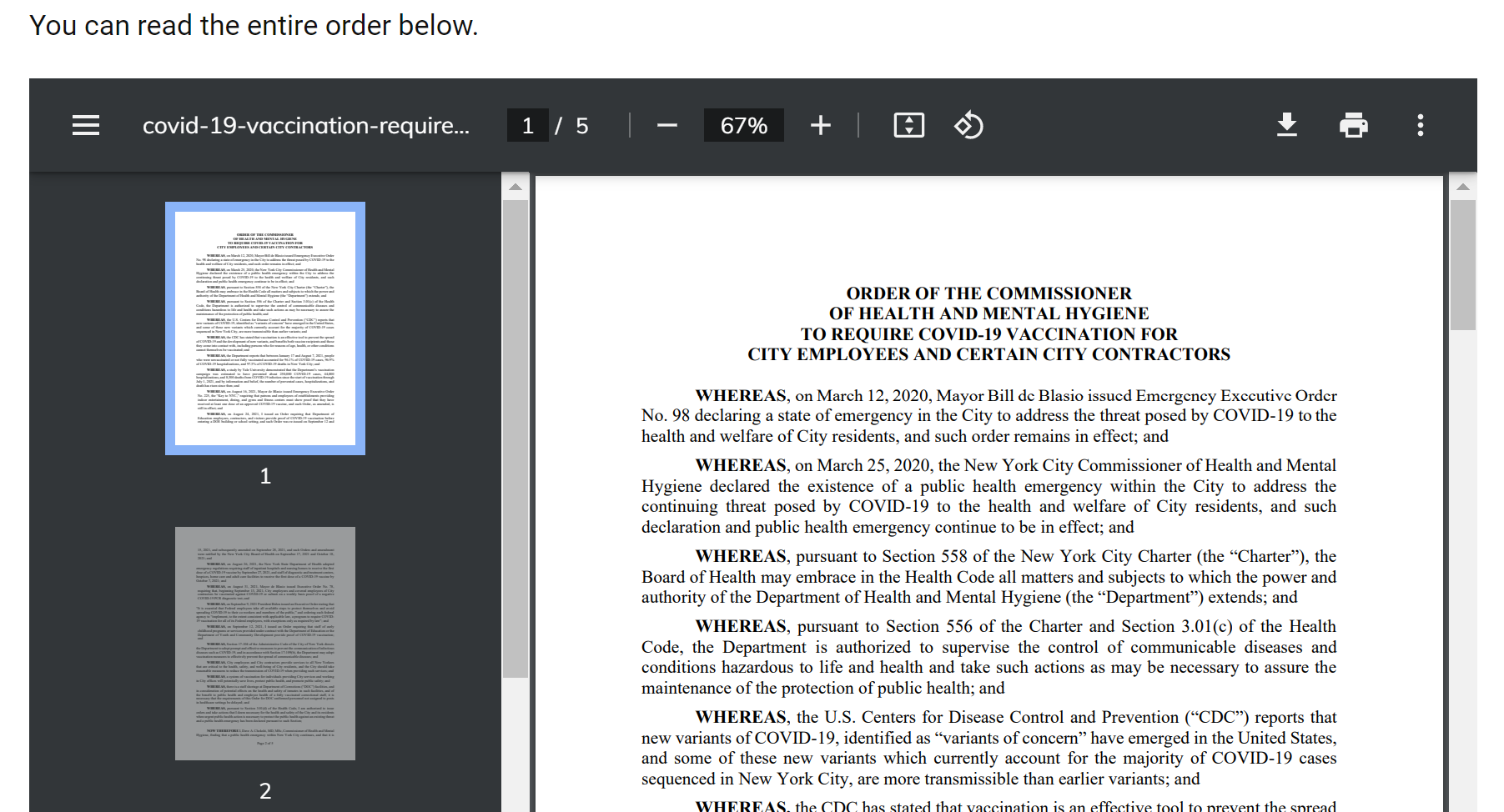Click the line 'TO REQUIRE COVID-19 VACCINATION FOR'
Image resolution: width=1504 pixels, height=812 pixels.
tap(989, 334)
